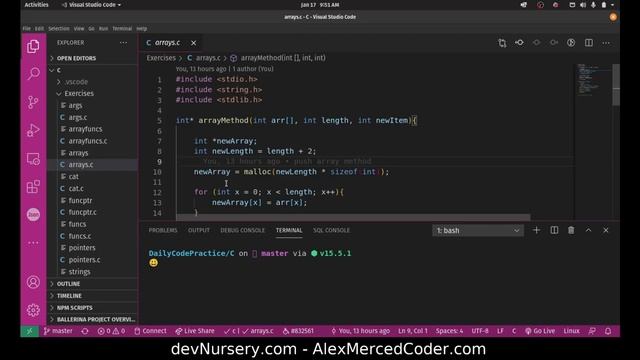Open editor More Actions ellipsis
The width and height of the screenshot is (640, 360).
click(606, 43)
